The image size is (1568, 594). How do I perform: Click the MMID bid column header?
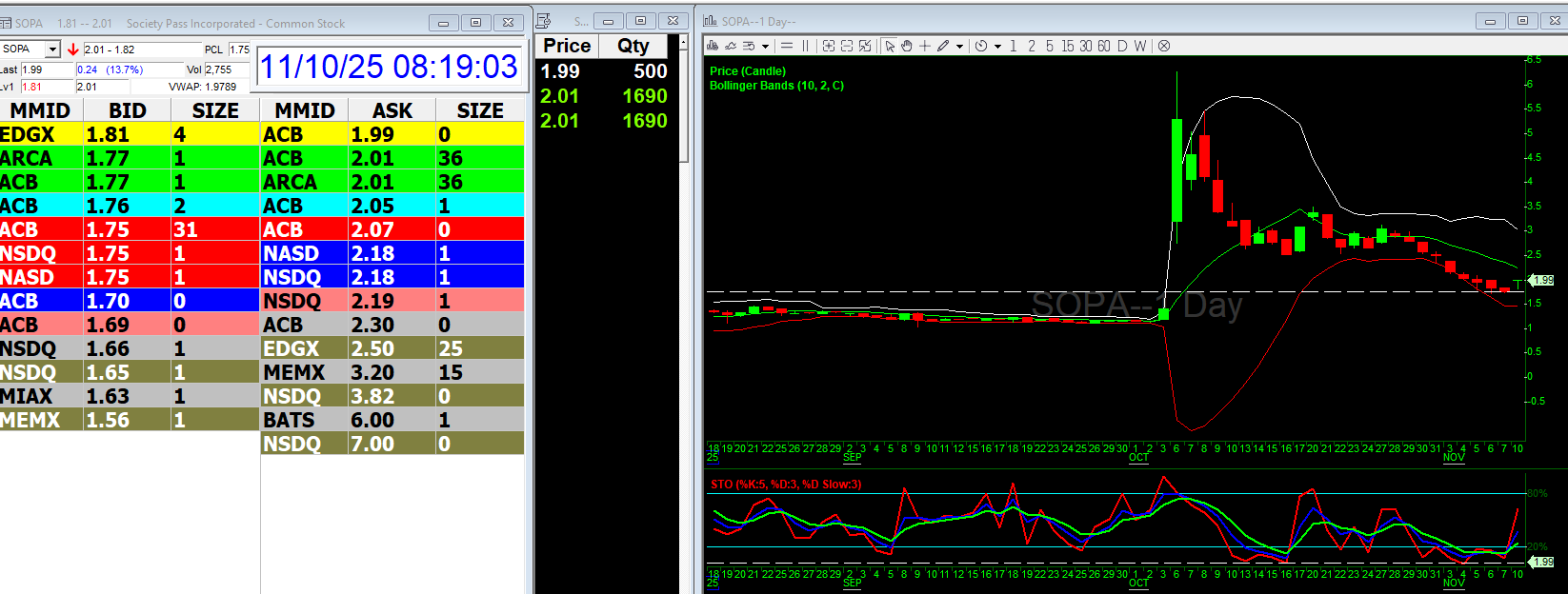pos(40,110)
